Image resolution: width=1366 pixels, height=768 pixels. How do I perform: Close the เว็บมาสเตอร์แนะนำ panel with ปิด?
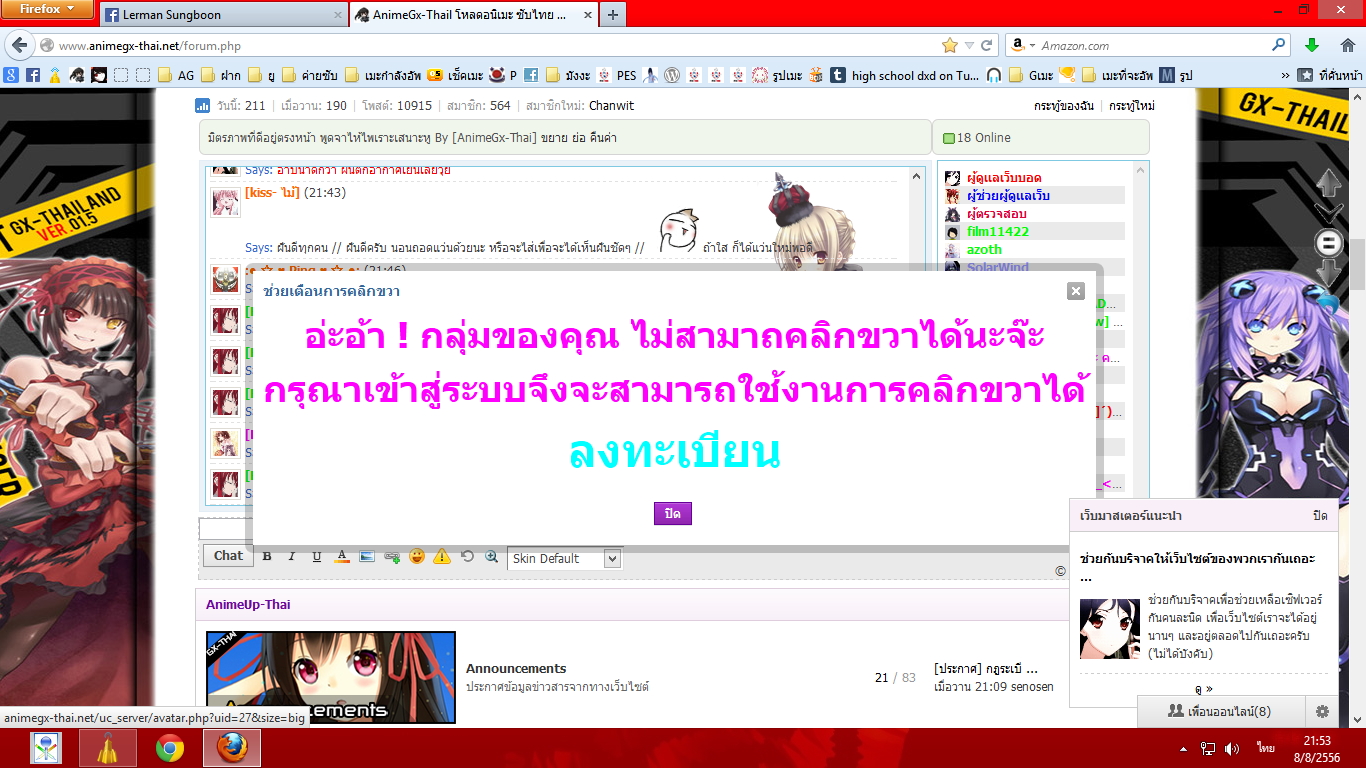point(1320,516)
